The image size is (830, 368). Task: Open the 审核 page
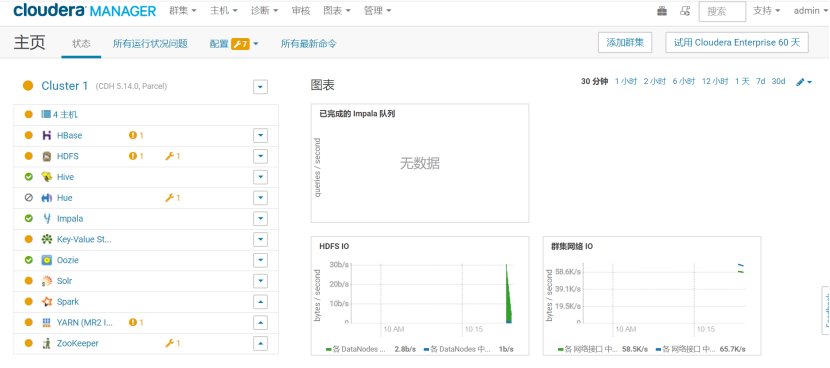coord(301,11)
